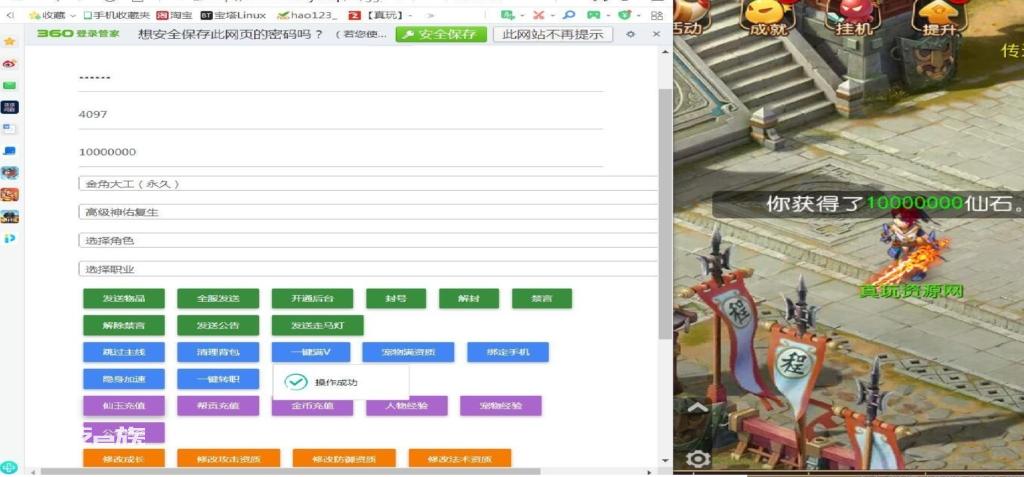This screenshot has height=477, width=1024.
Task: Open the 高级神佑复生 dropdown
Action: (x=368, y=212)
